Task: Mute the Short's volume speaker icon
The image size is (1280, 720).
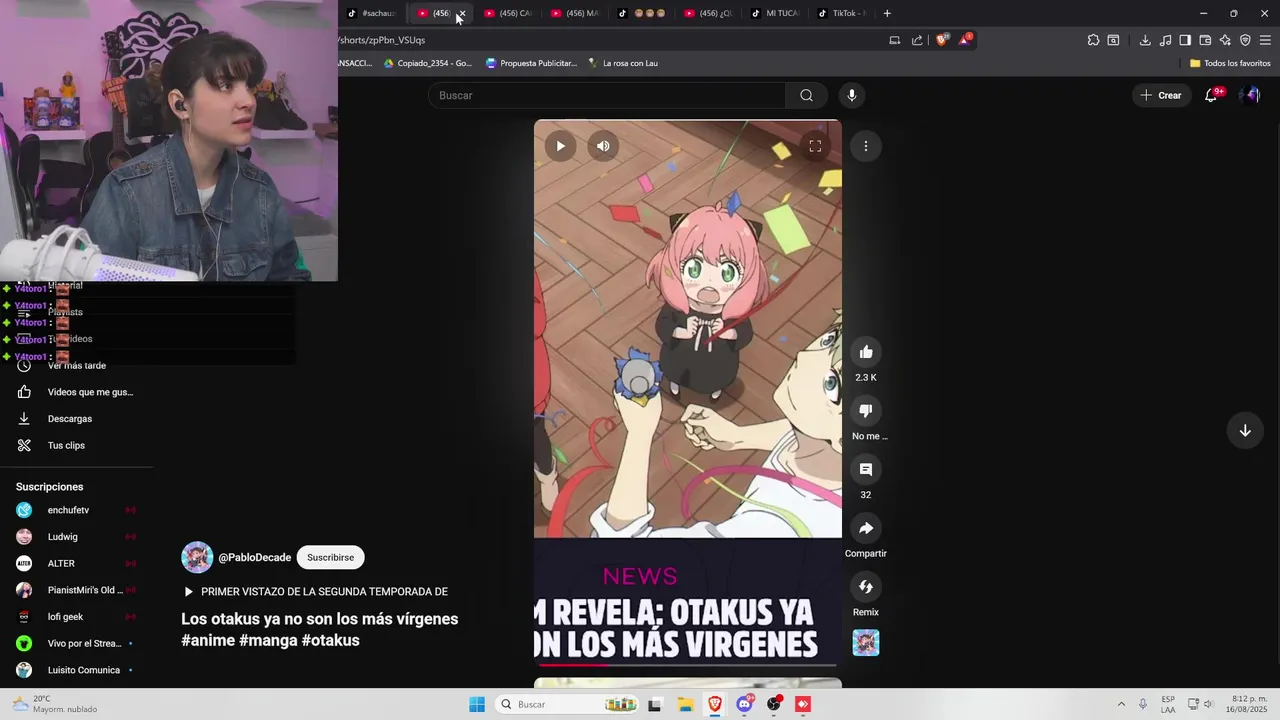Action: point(603,146)
